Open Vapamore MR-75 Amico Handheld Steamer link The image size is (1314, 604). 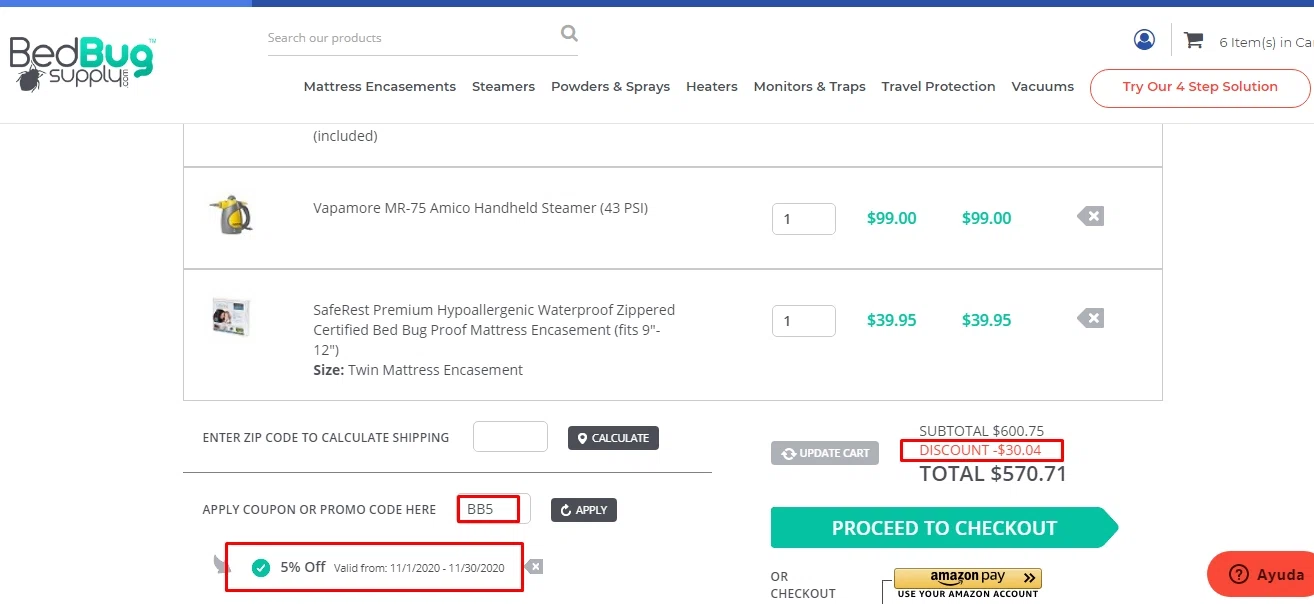click(480, 208)
